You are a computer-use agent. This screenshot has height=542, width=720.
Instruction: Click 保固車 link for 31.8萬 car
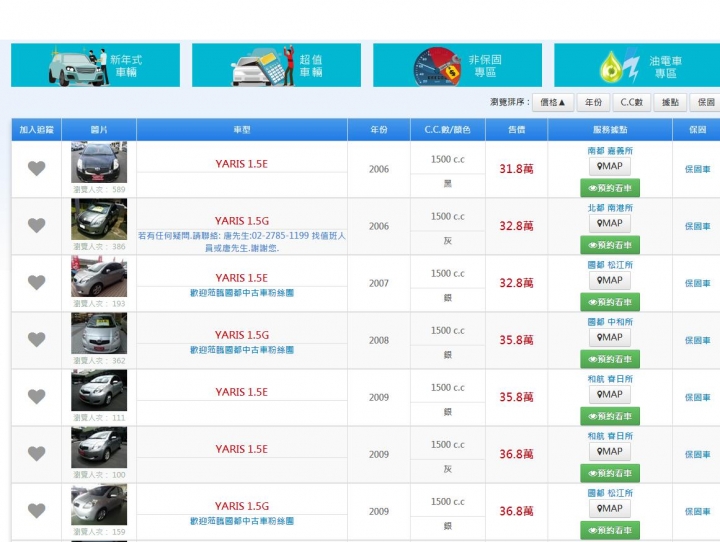(698, 169)
